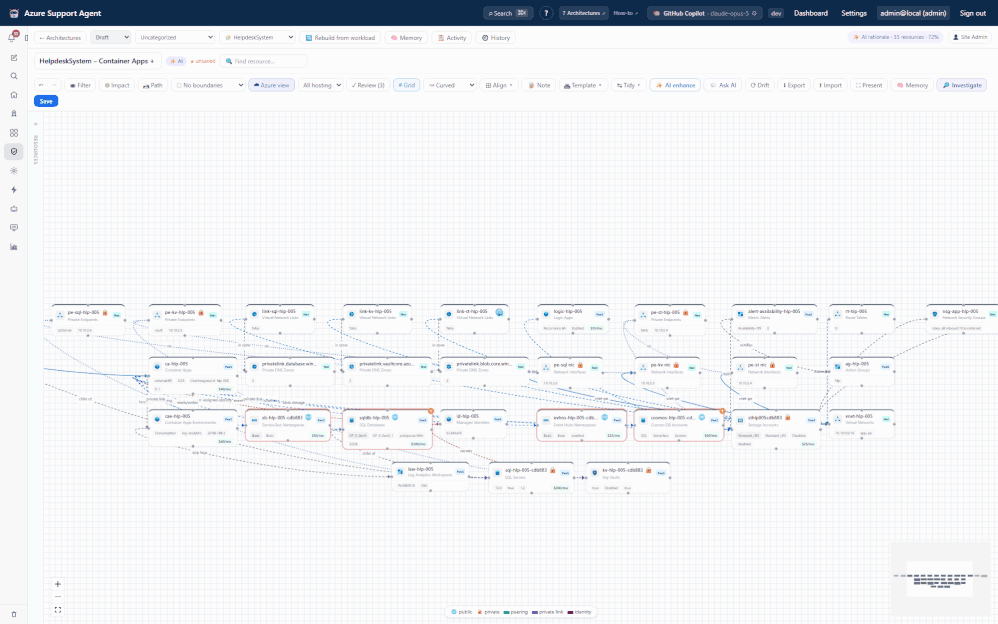Open the notifications bell icon
The height and width of the screenshot is (624, 998).
pos(12,38)
